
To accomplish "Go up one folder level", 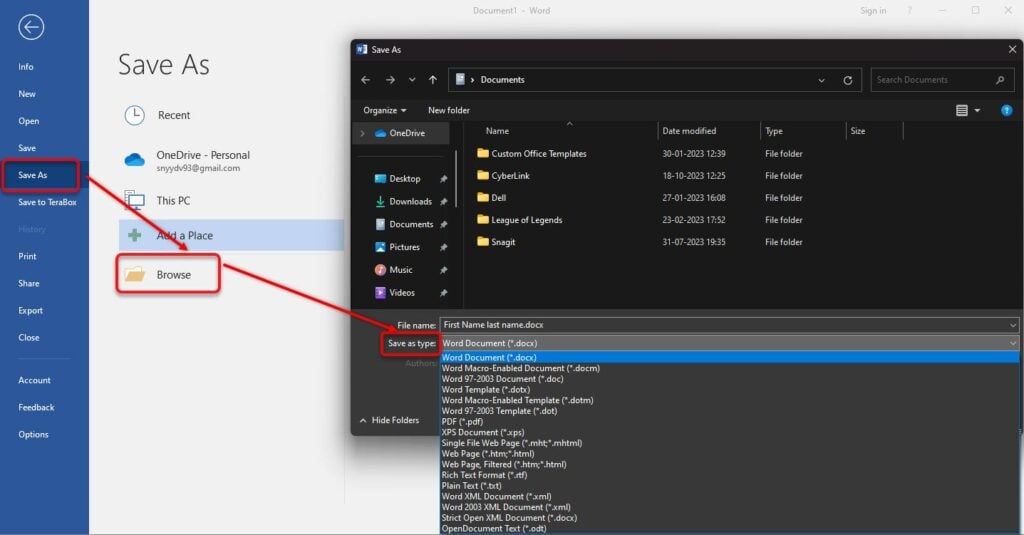I will [433, 80].
